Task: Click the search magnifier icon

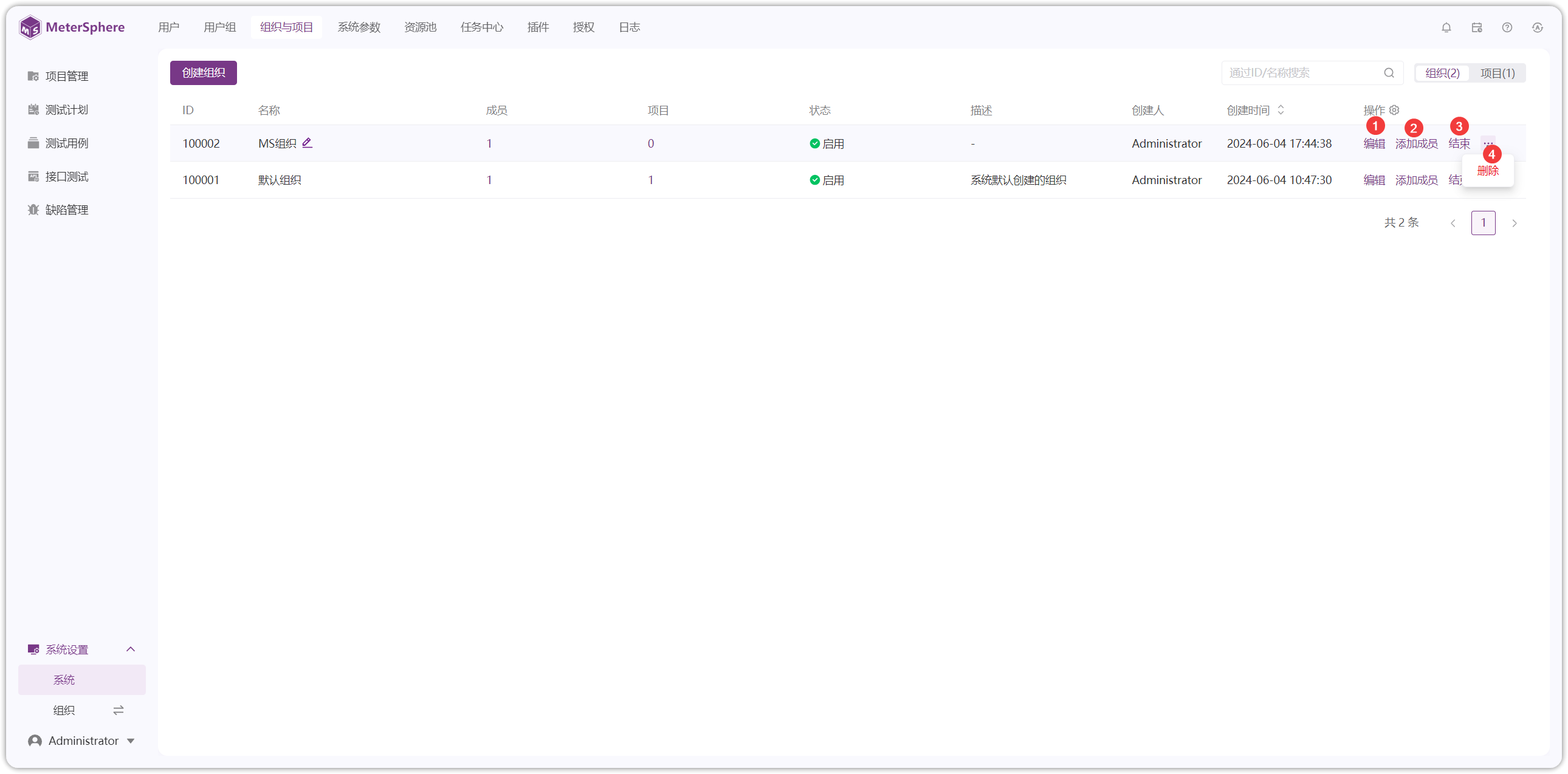Action: (x=1389, y=73)
